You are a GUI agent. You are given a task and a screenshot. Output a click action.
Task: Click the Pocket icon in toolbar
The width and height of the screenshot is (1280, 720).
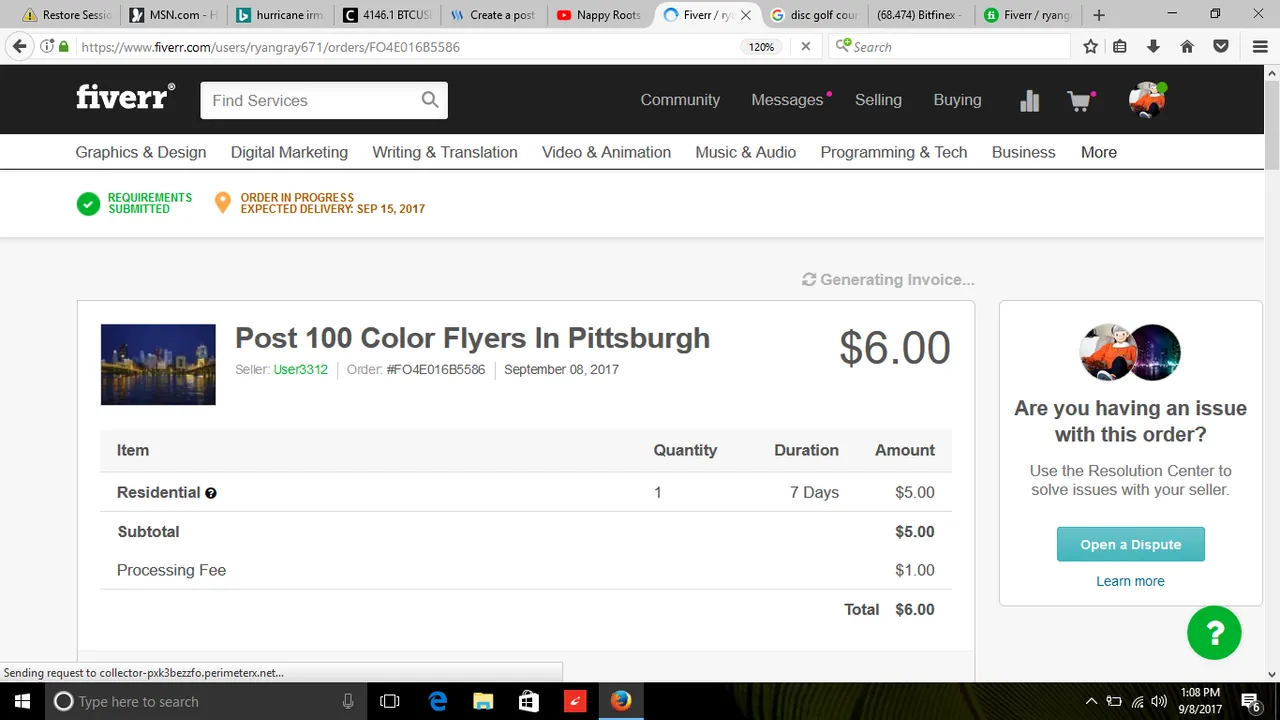1221,46
